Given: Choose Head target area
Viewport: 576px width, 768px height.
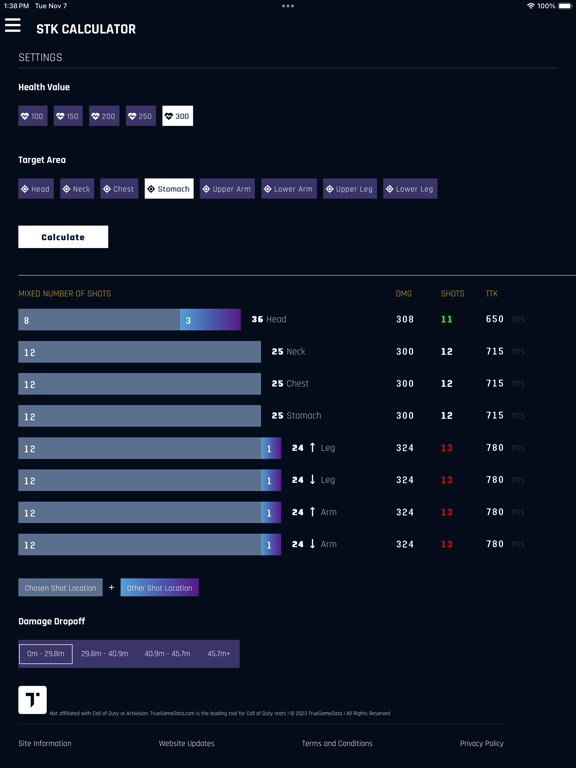Looking at the screenshot, I should click(x=36, y=189).
